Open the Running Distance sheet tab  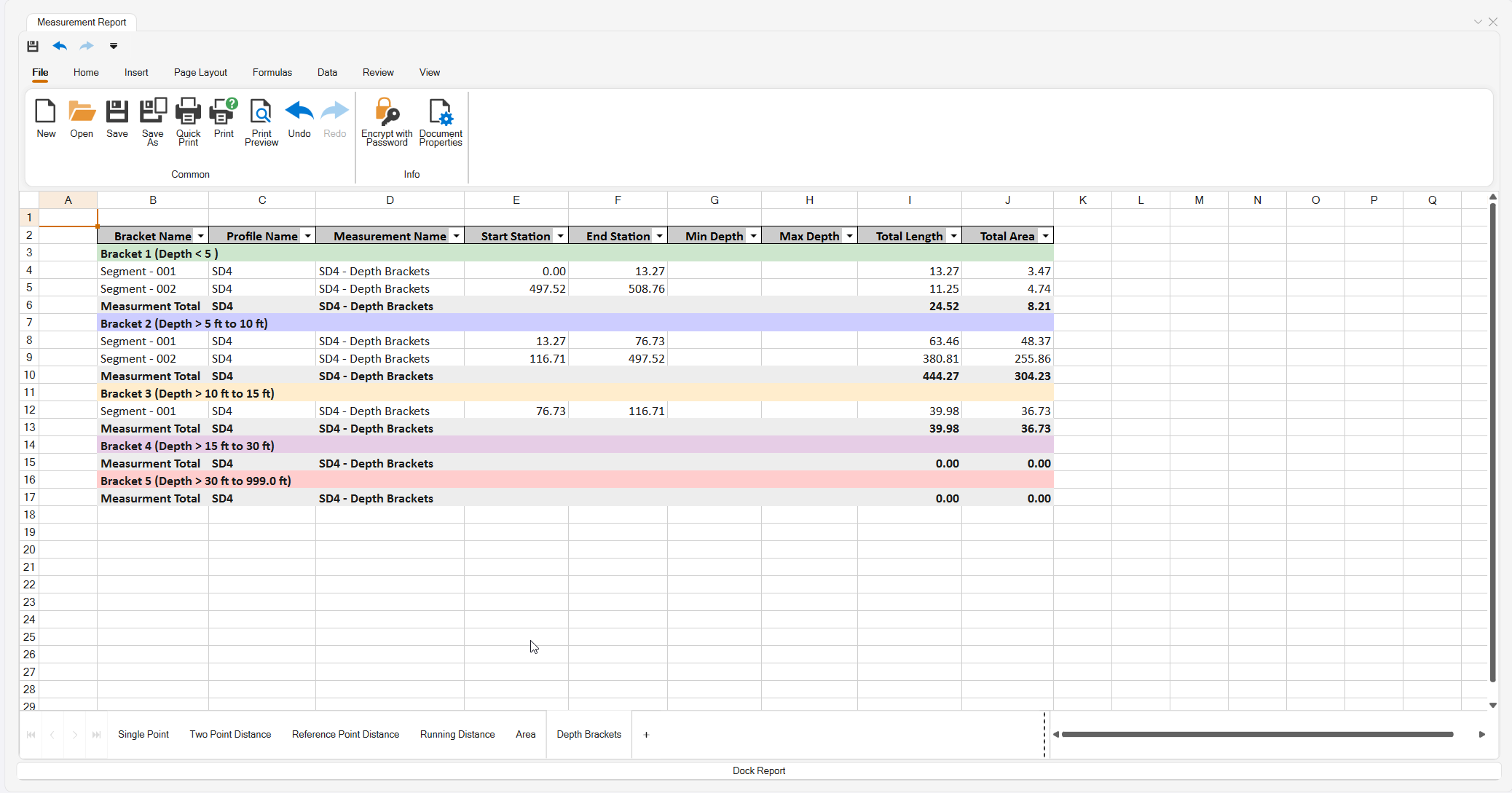pyautogui.click(x=457, y=734)
